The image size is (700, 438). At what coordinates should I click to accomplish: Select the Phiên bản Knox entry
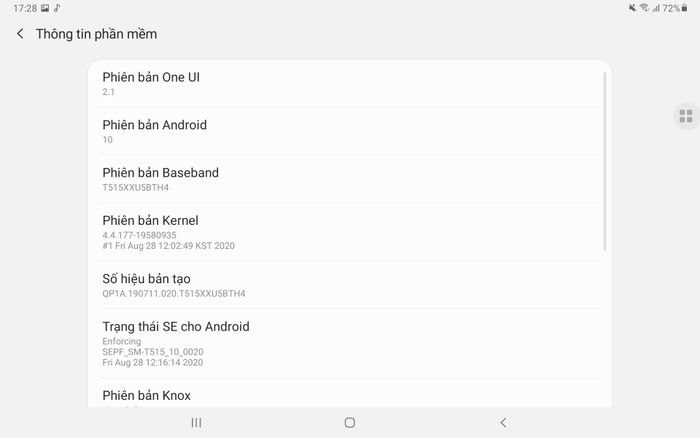click(x=350, y=393)
